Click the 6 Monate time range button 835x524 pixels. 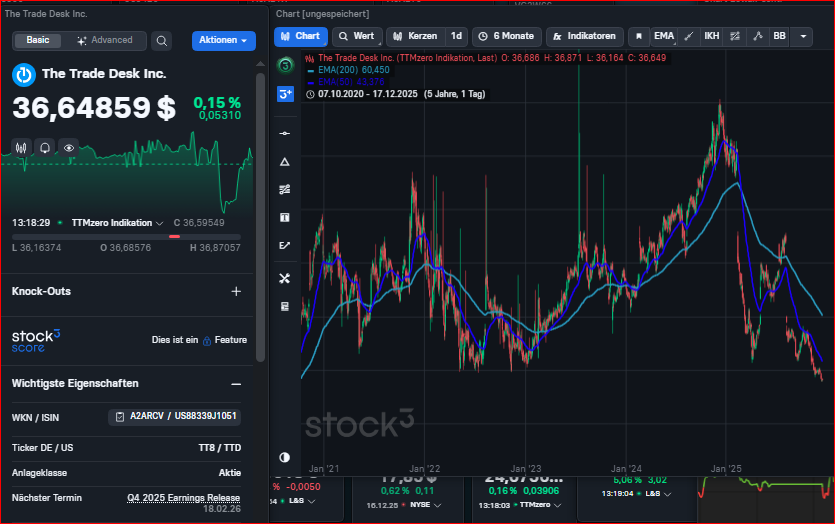506,36
